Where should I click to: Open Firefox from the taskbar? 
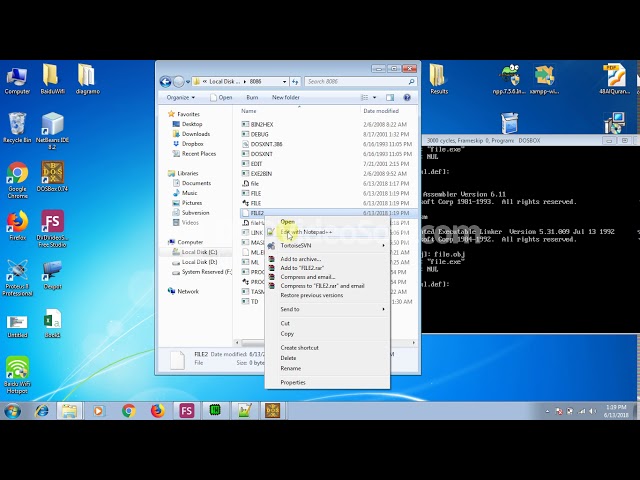(158, 411)
